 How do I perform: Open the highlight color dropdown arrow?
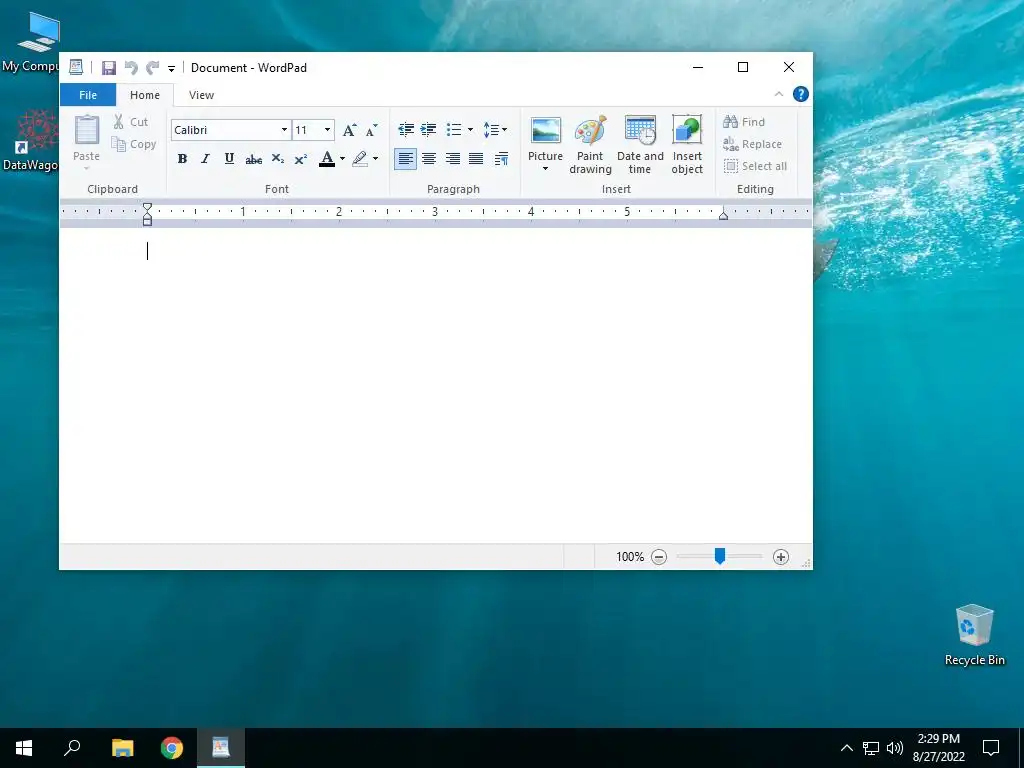[376, 159]
